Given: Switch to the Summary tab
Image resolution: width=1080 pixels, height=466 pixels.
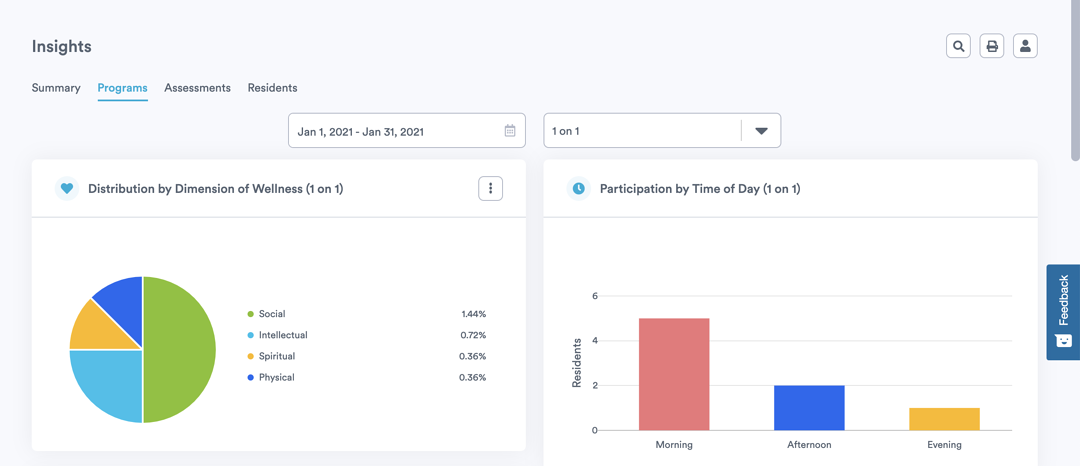Looking at the screenshot, I should (x=56, y=88).
